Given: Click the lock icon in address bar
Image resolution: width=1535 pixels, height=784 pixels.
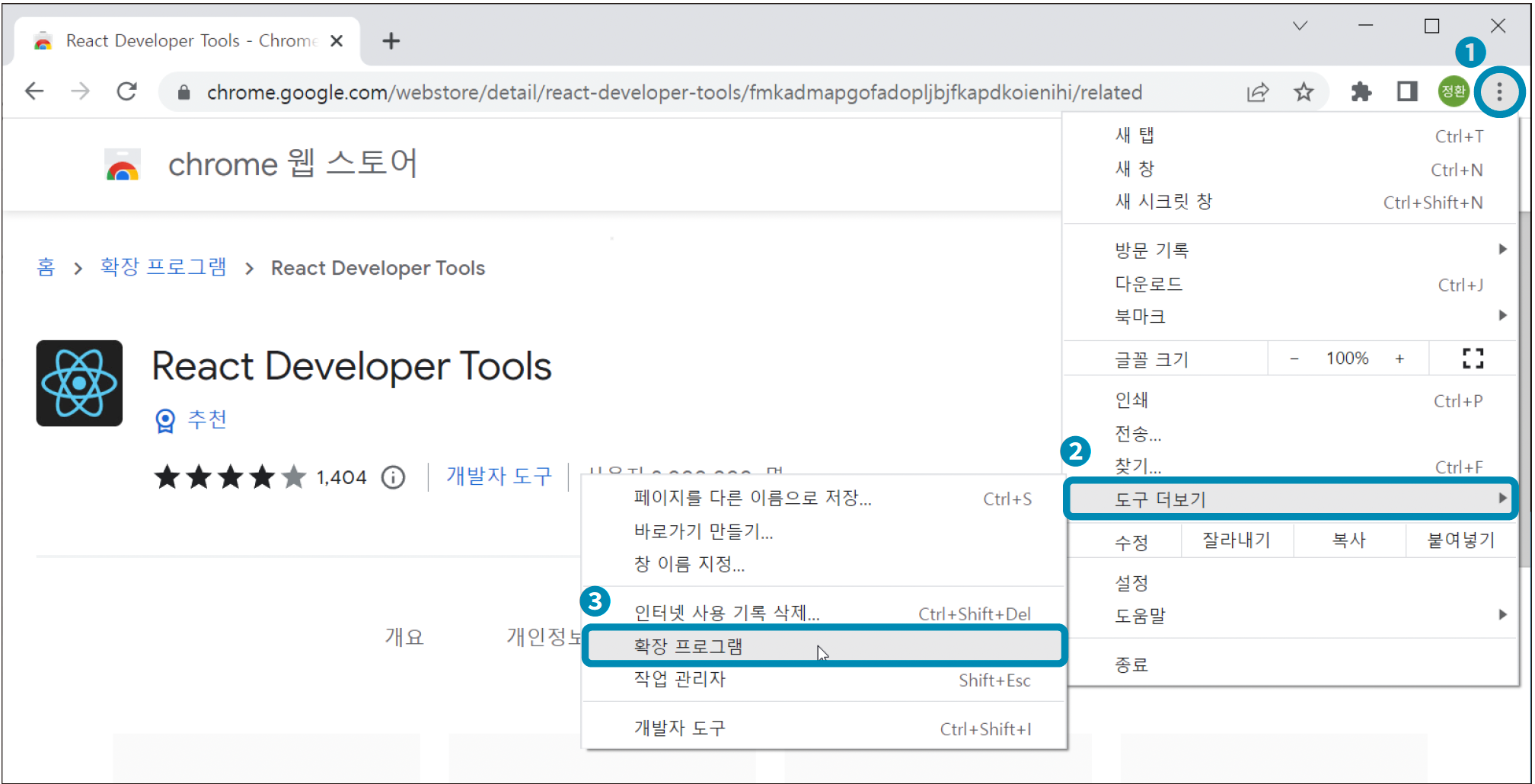Looking at the screenshot, I should point(183,93).
